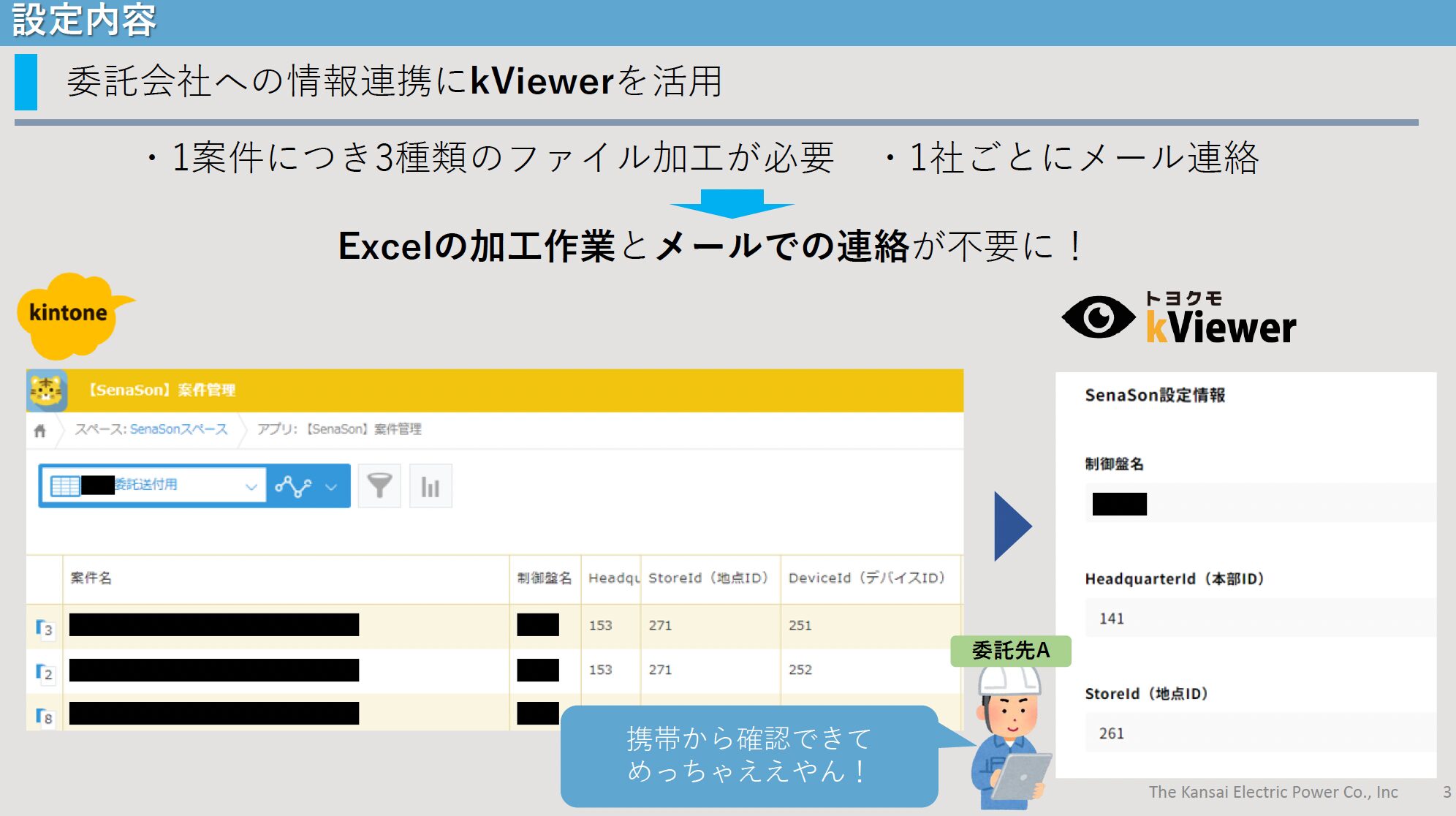Click the graph view line icon
The image size is (1456, 816).
(x=293, y=486)
